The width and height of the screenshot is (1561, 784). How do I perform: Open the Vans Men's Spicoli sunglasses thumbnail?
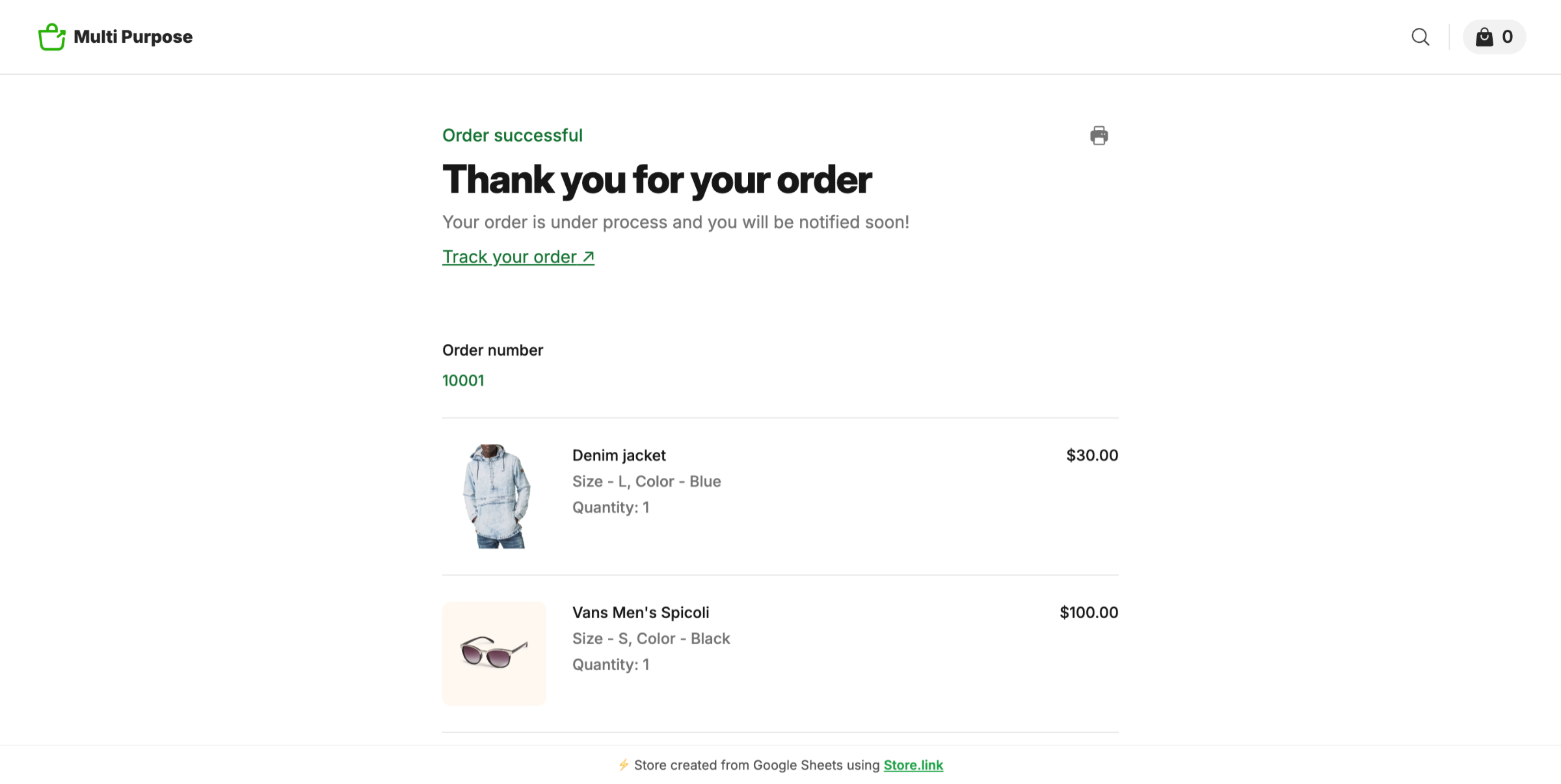[494, 653]
